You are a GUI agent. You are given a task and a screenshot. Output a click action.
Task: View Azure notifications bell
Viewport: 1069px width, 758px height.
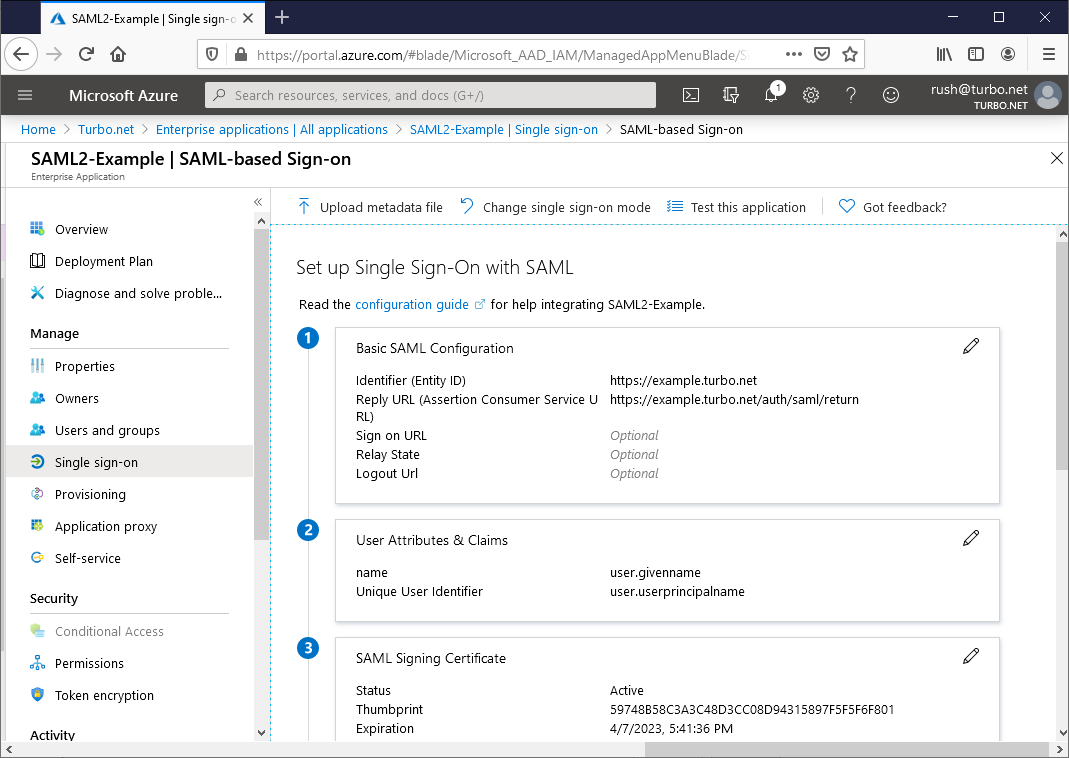tap(770, 95)
